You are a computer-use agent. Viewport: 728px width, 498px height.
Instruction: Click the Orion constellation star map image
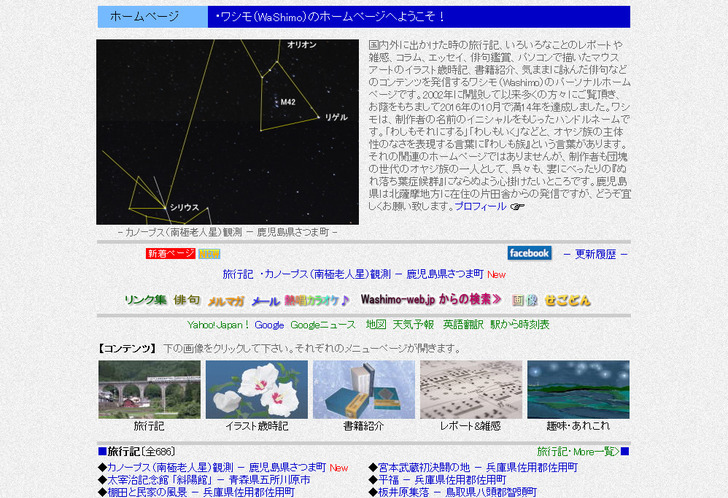pos(227,132)
